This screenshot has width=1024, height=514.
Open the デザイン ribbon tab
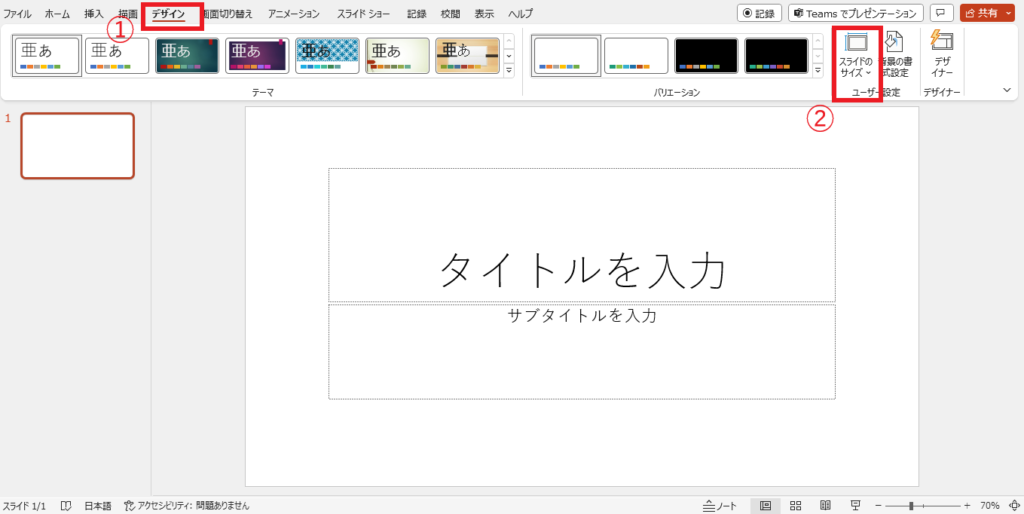168,14
